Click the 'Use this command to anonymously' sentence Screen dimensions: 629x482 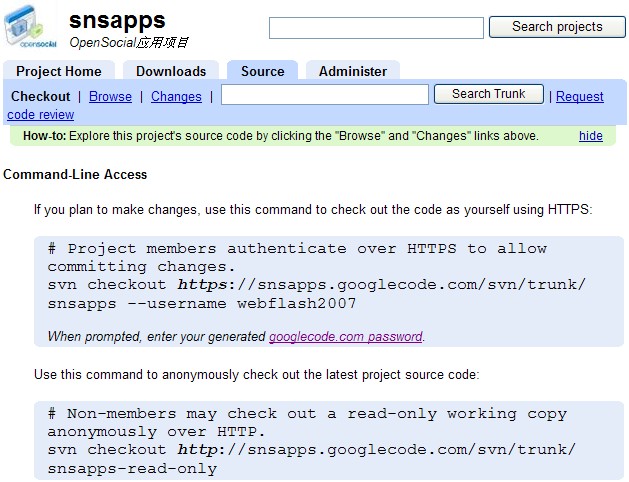(257, 375)
